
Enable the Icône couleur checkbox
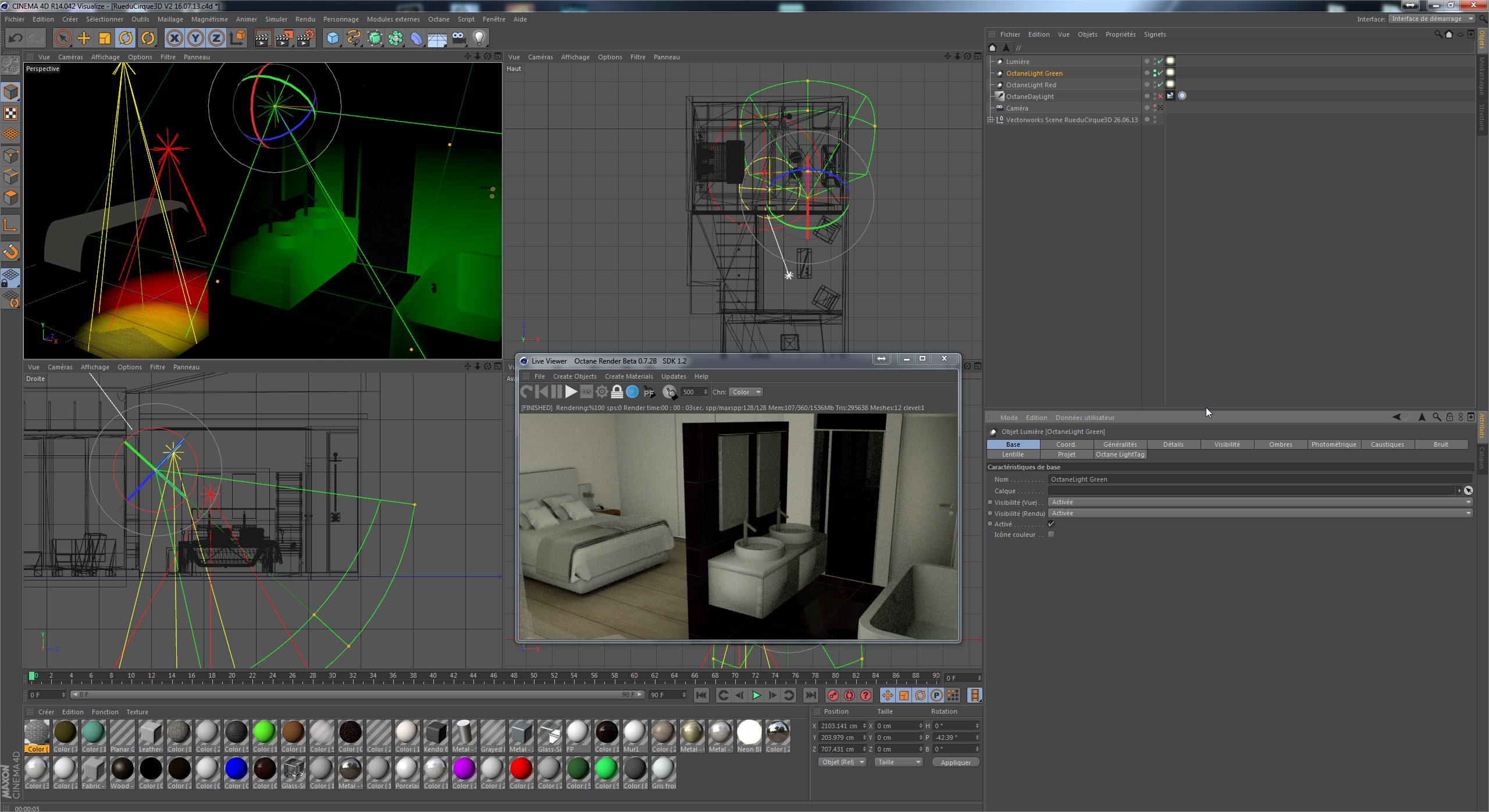[1051, 535]
